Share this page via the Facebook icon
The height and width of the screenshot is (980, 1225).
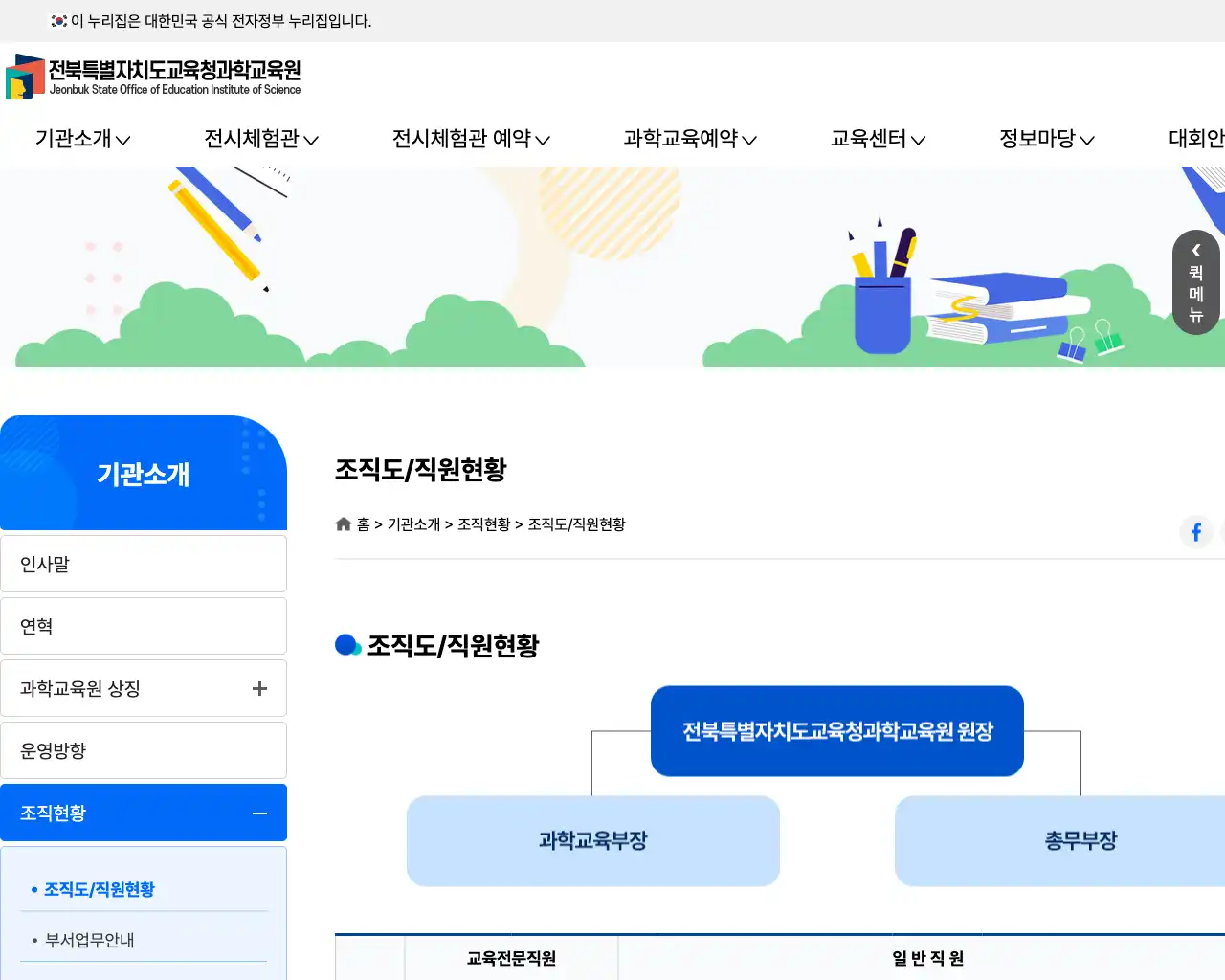[1196, 532]
